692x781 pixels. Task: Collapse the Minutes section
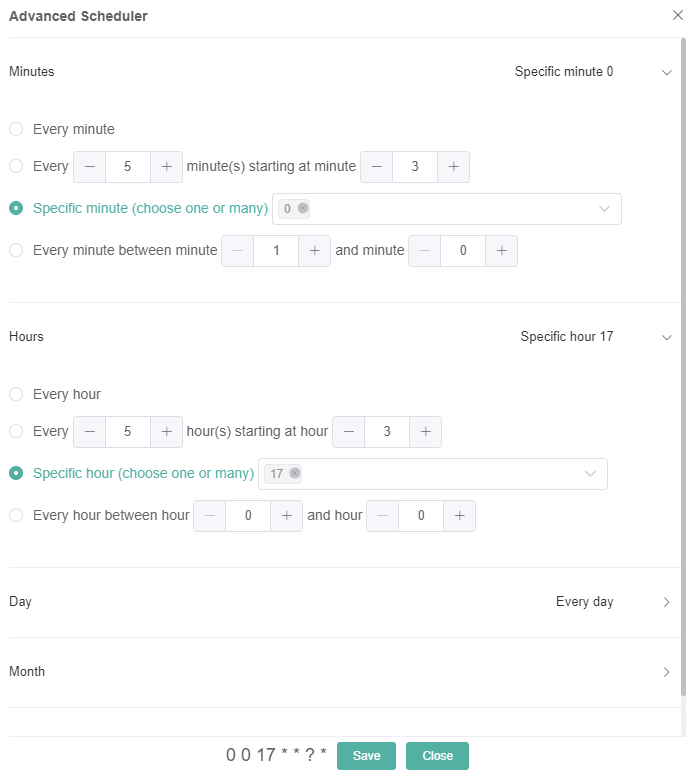pos(667,72)
